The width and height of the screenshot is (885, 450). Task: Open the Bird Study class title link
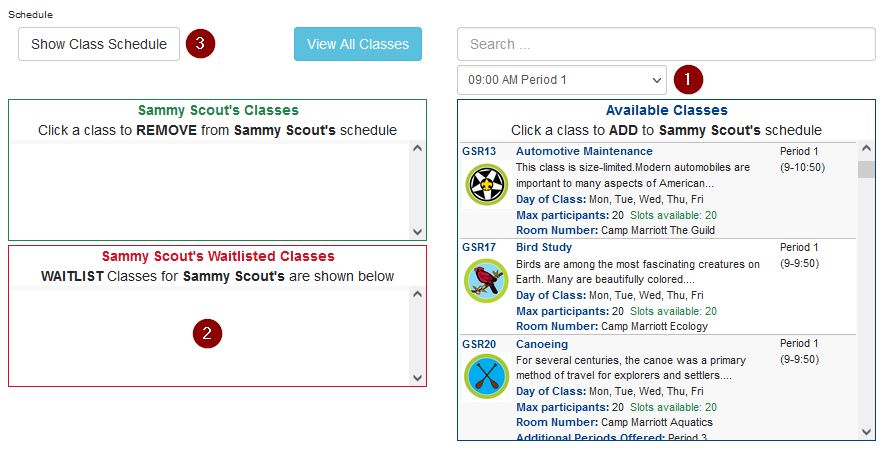tap(544, 247)
